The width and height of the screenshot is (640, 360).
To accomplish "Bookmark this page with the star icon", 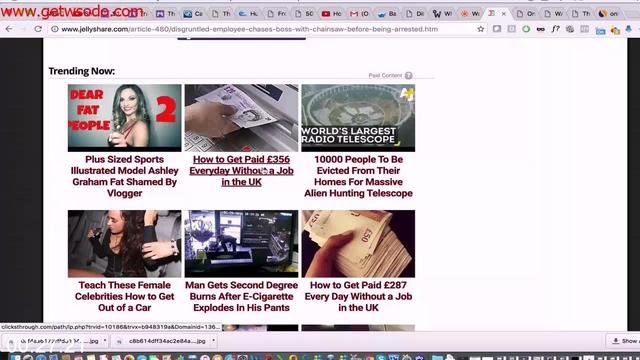I will pos(481,29).
